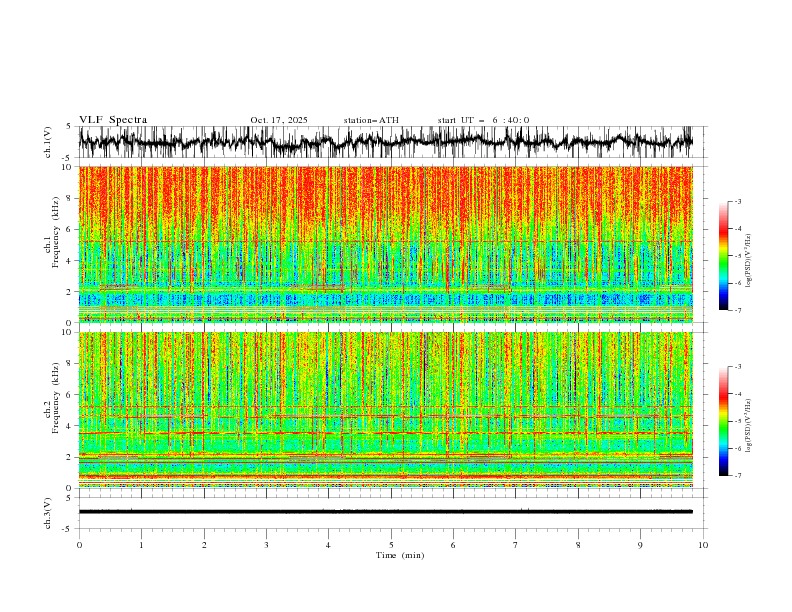Click the 'ch.3(V)' axis label
Image resolution: width=792 pixels, height=612 pixels.
click(x=48, y=513)
